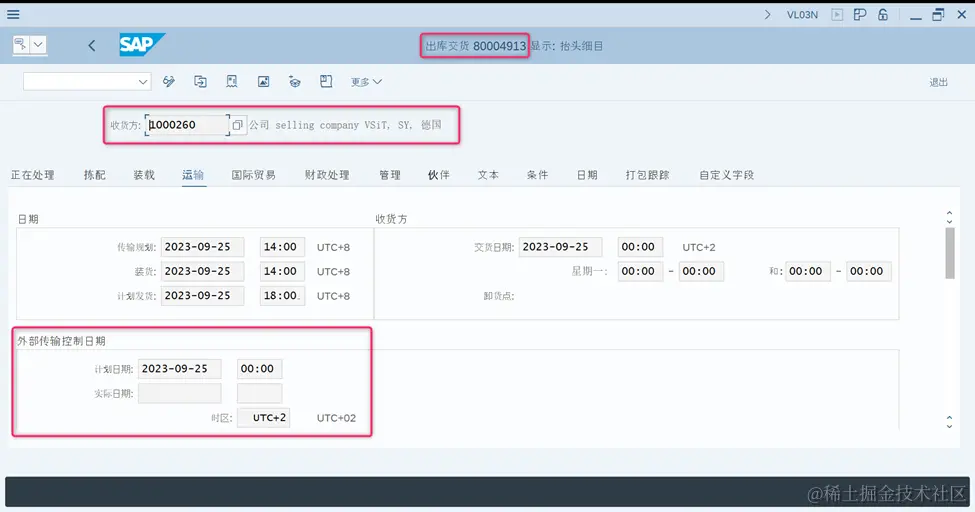This screenshot has height=512, width=975.
Task: Click the 出库交货 80004913 title text
Action: coord(475,46)
